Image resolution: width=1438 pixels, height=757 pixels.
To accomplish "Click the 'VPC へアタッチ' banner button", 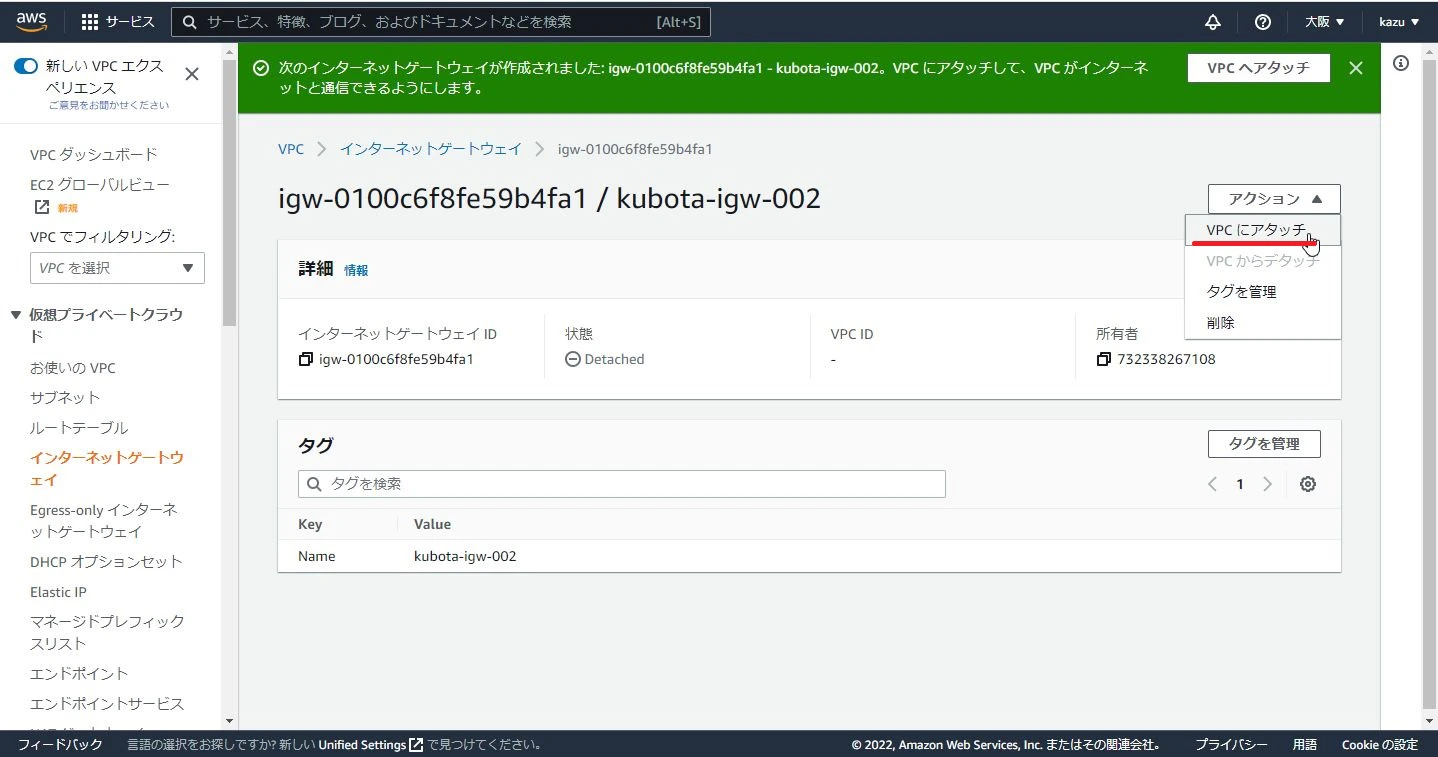I will [x=1259, y=68].
